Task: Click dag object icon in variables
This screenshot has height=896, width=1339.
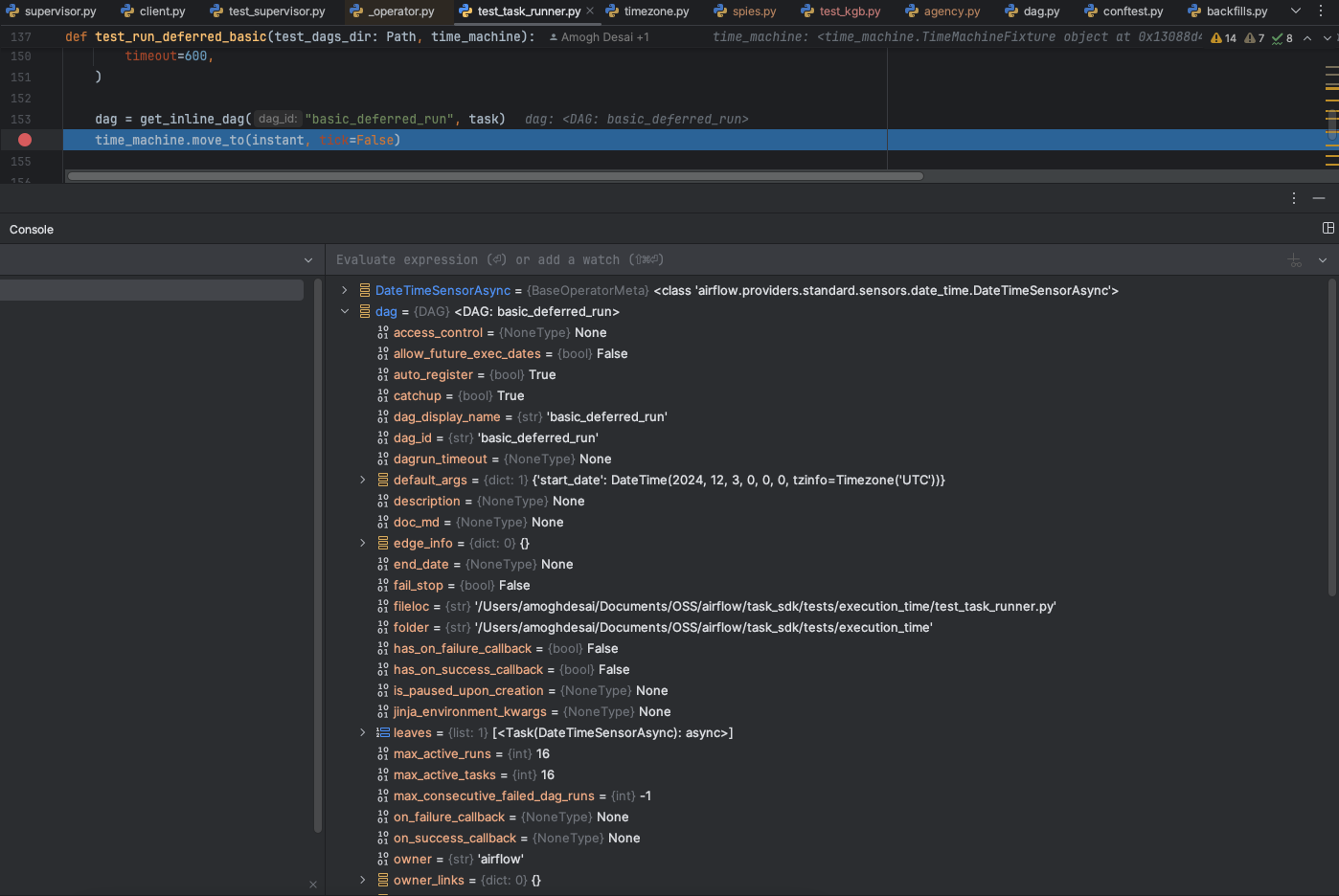Action: 365,311
